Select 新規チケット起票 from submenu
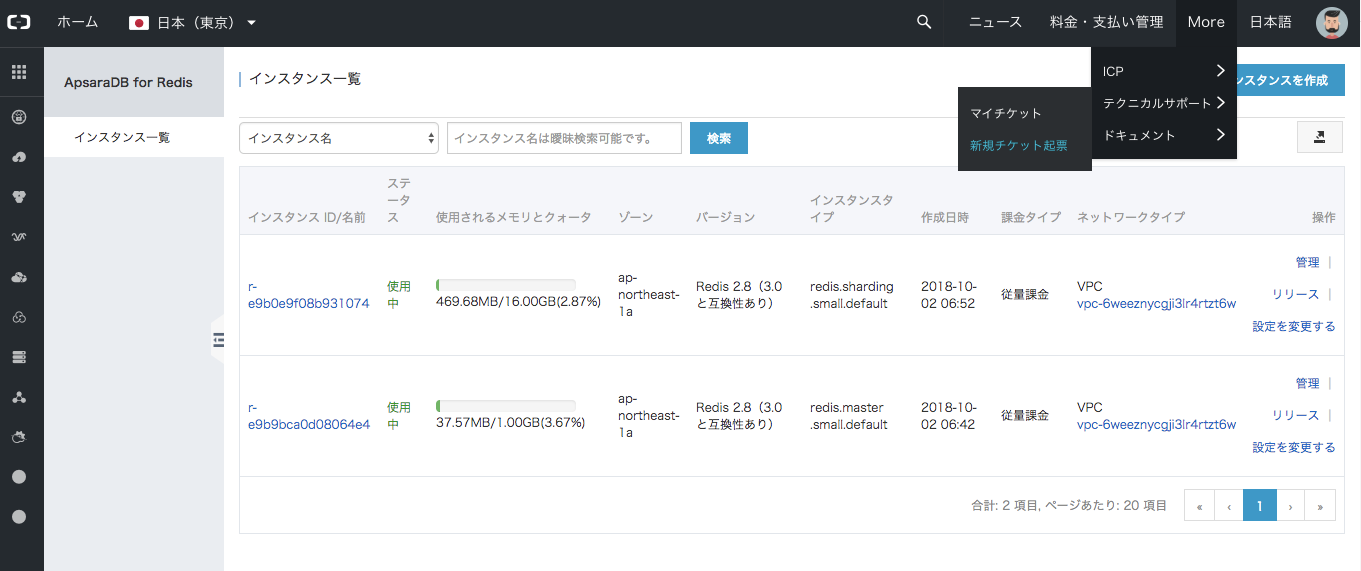Image resolution: width=1361 pixels, height=571 pixels. [x=1019, y=145]
